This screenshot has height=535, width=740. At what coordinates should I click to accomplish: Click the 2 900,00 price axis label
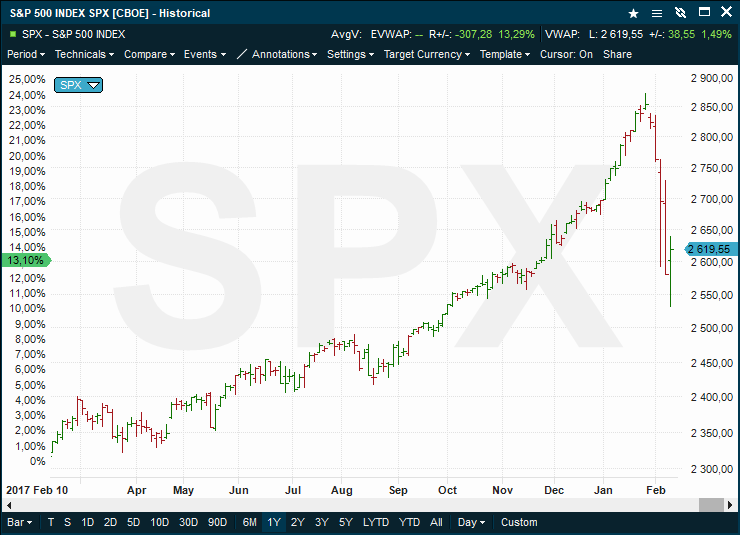(712, 78)
